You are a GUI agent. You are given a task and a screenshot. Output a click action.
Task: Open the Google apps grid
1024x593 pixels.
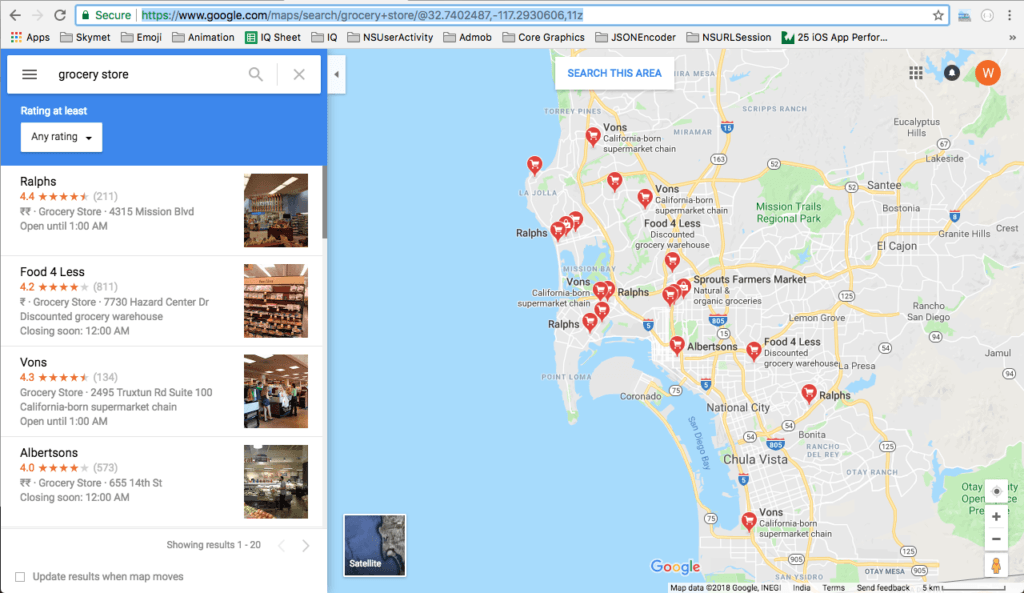coord(916,73)
